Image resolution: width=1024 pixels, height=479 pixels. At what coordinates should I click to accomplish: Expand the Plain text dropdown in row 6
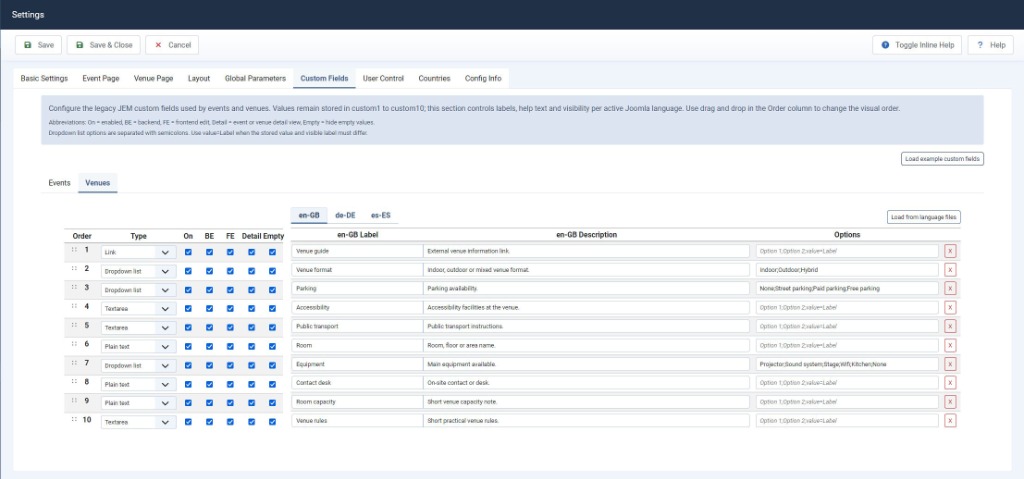pos(138,346)
